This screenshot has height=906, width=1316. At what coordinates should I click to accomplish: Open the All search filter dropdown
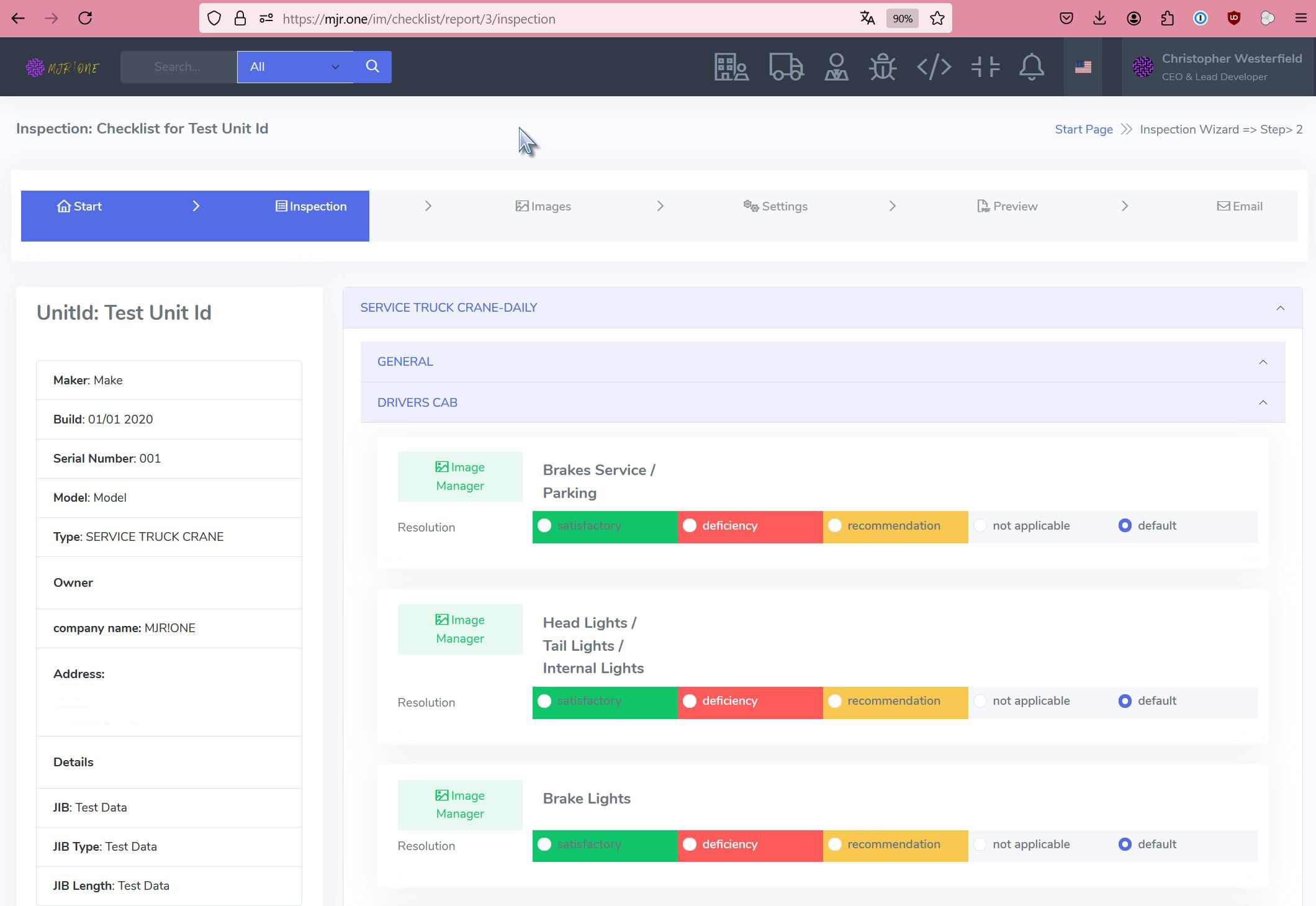pos(295,67)
